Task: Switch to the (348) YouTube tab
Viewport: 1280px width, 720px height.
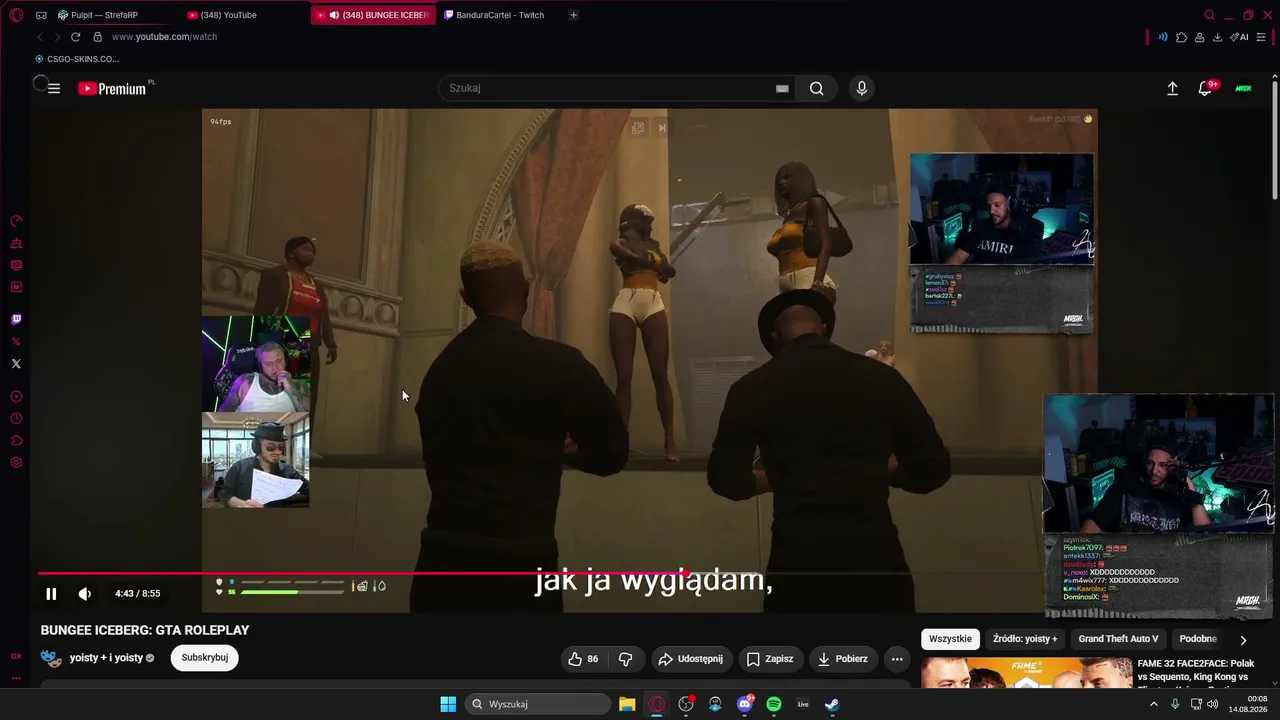Action: (x=242, y=15)
